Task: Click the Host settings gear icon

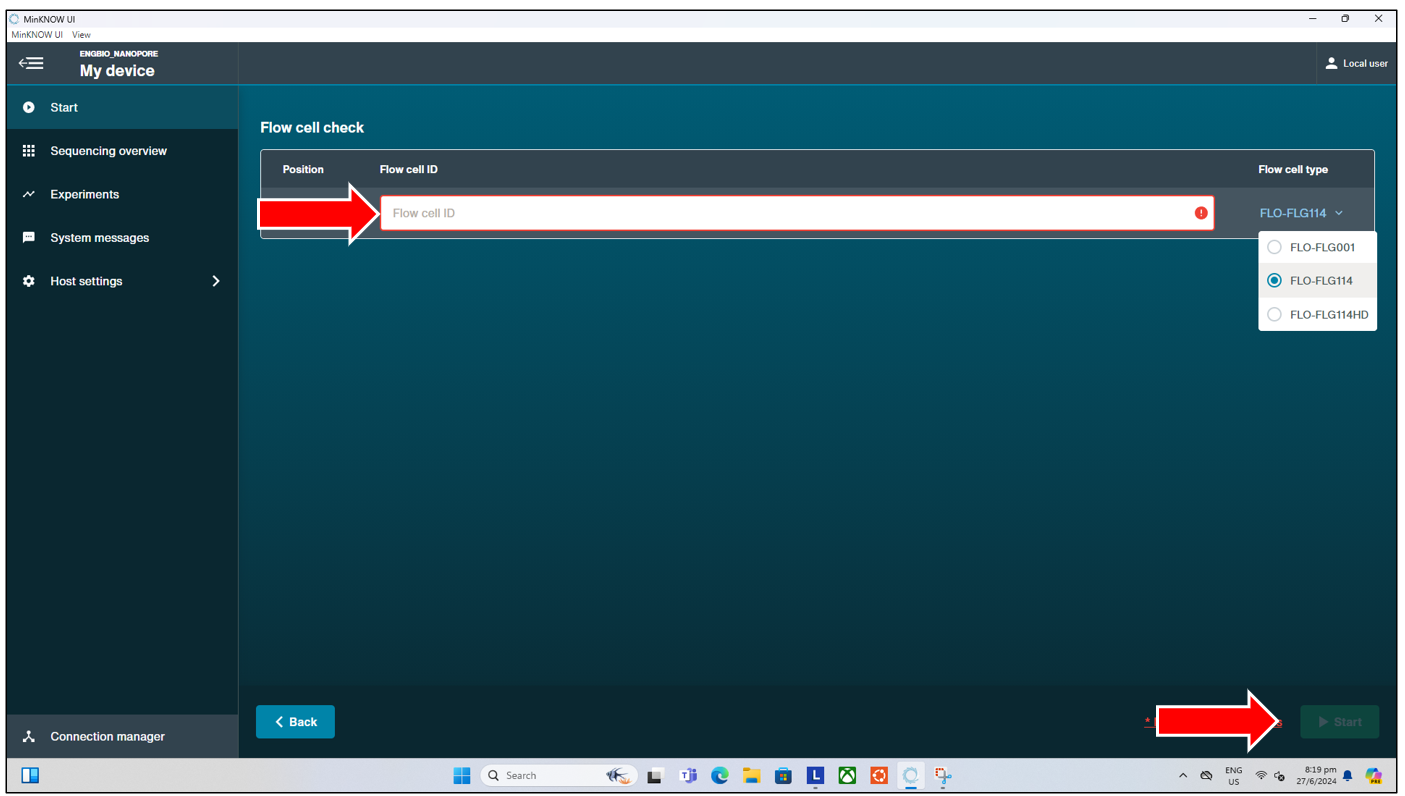Action: tap(29, 281)
